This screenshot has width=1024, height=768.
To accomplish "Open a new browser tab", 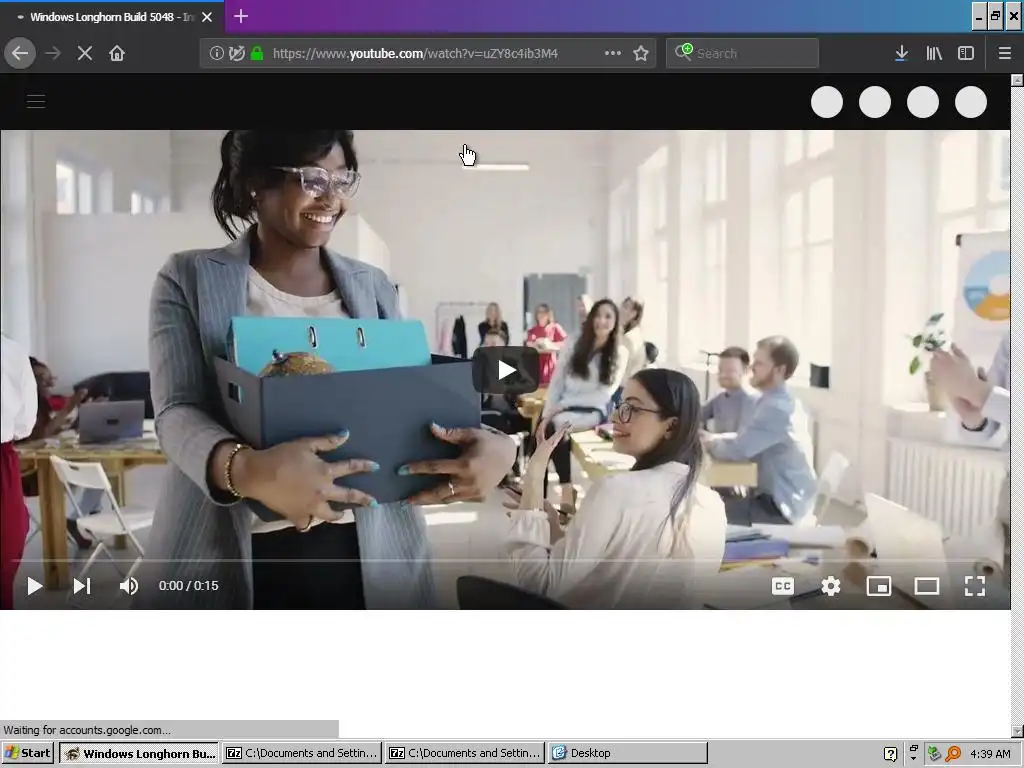I will pos(241,16).
